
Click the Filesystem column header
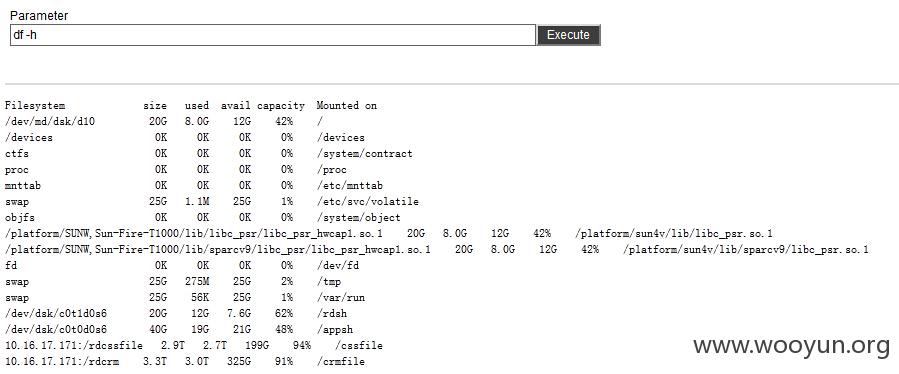click(35, 106)
